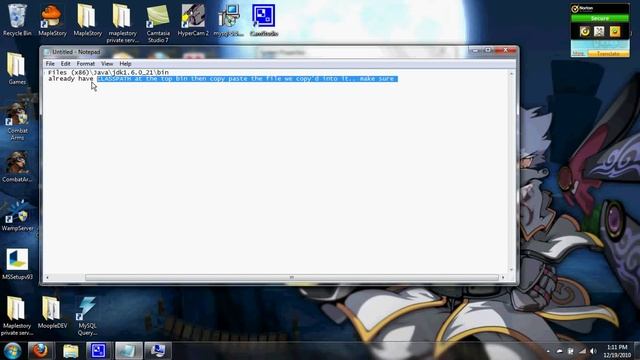Screen dimensions: 640x360
Task: Switch to Notepad taskbar button
Action: 128,351
